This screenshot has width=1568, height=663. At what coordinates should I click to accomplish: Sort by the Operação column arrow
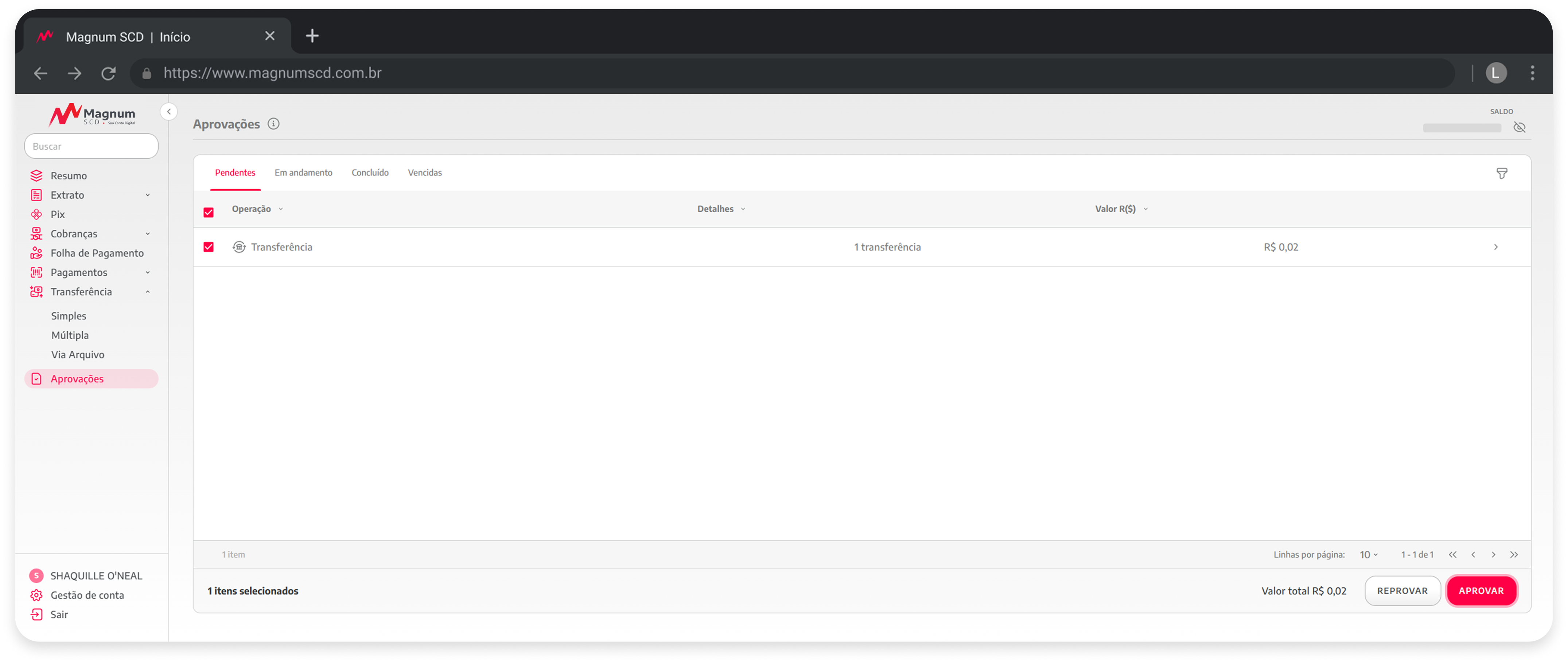[281, 209]
